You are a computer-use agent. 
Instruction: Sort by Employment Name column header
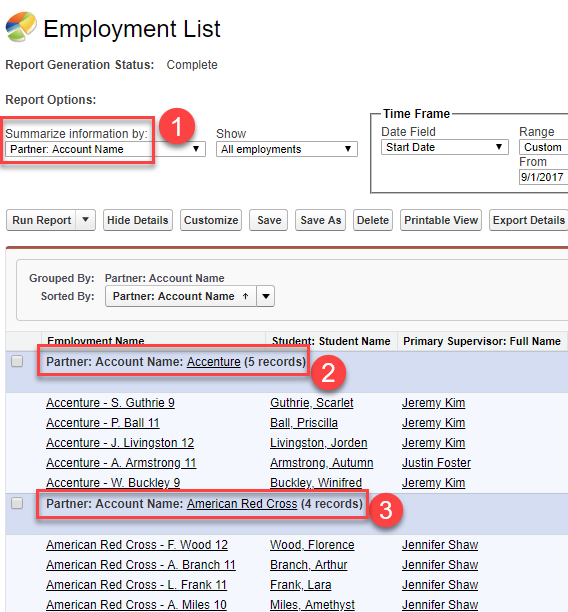pyautogui.click(x=96, y=341)
